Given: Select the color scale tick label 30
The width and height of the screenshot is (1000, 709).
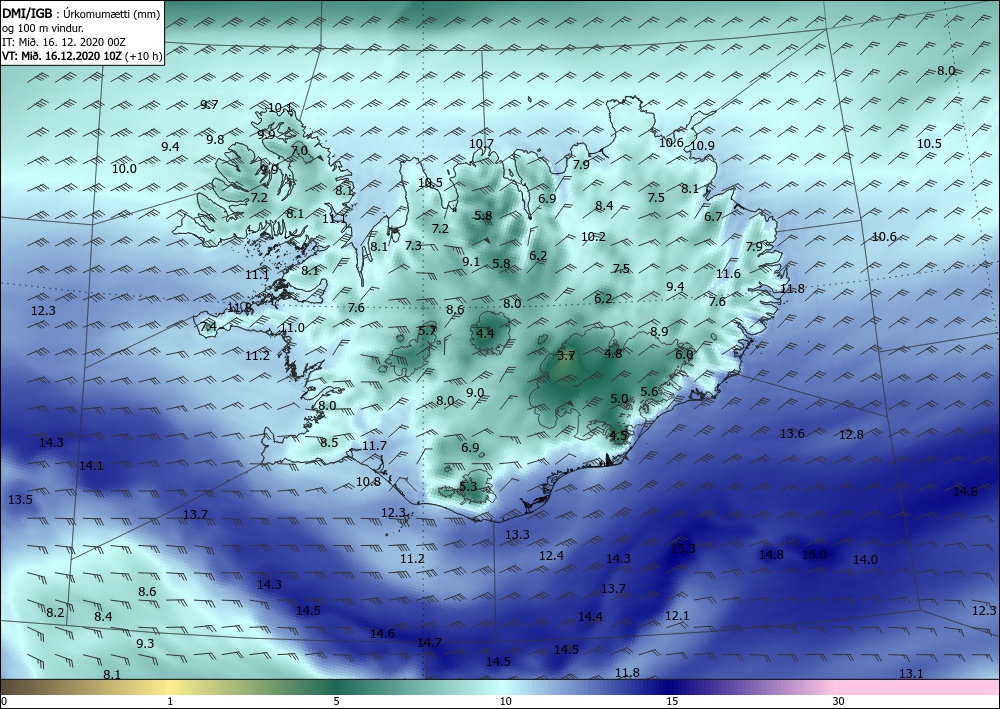Looking at the screenshot, I should pos(839,702).
